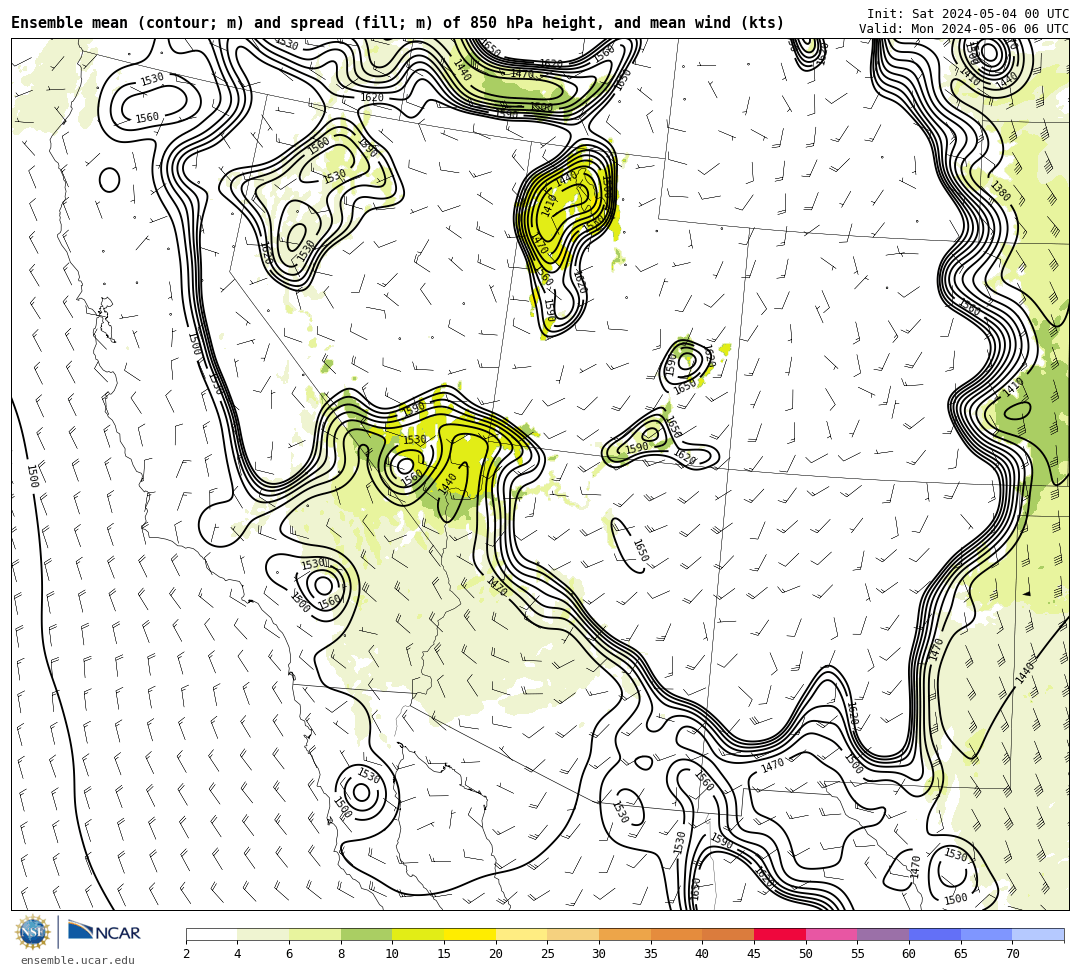Pick the light green 6–8 m colorbar swatch

pyautogui.click(x=315, y=934)
